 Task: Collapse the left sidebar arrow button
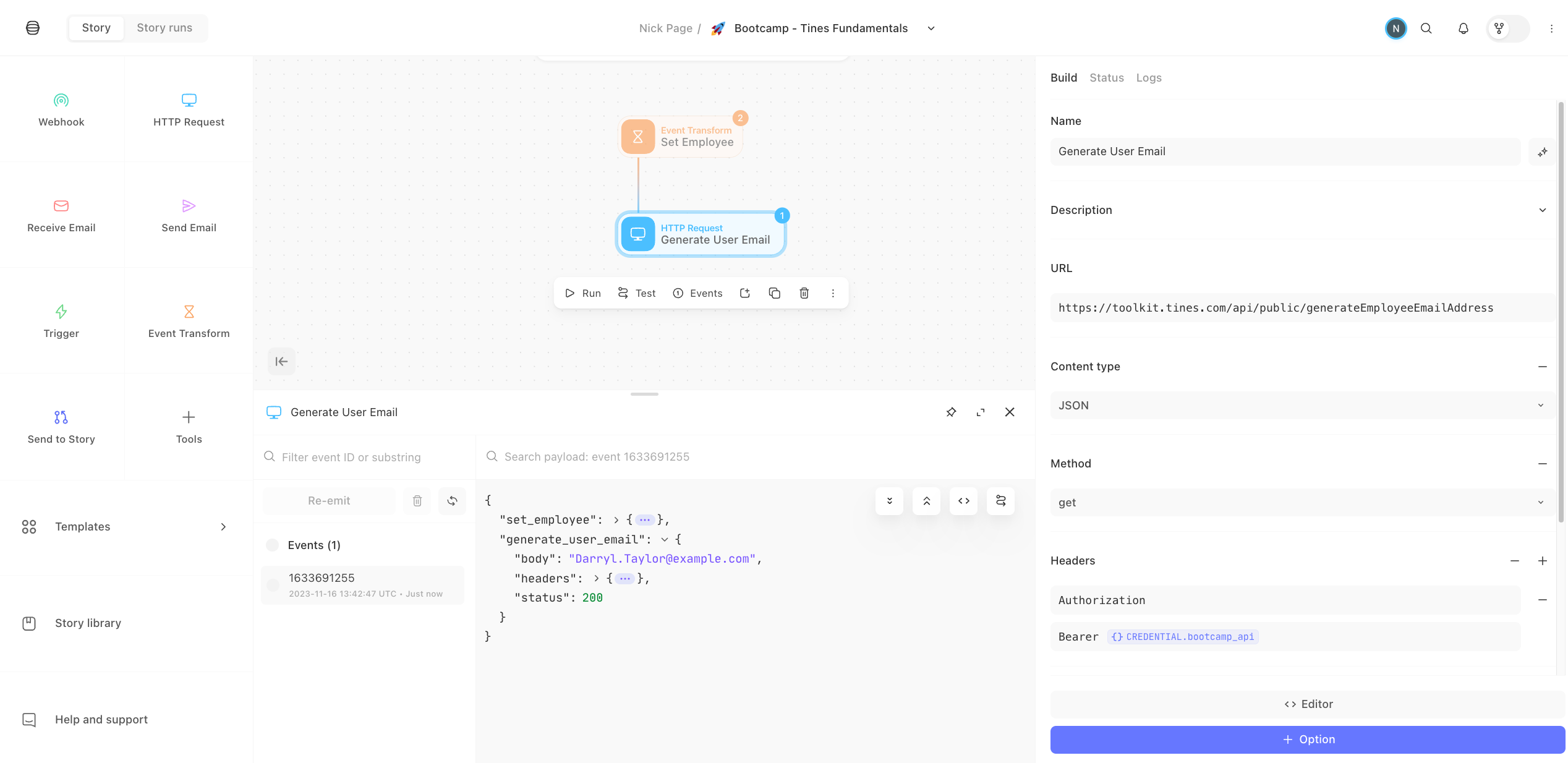pyautogui.click(x=281, y=362)
